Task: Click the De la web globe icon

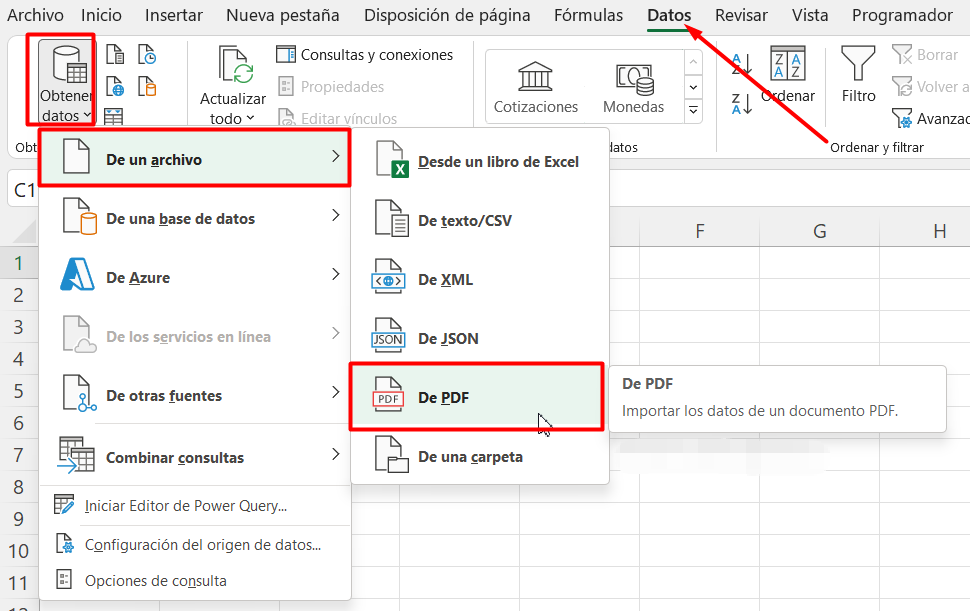Action: click(115, 85)
